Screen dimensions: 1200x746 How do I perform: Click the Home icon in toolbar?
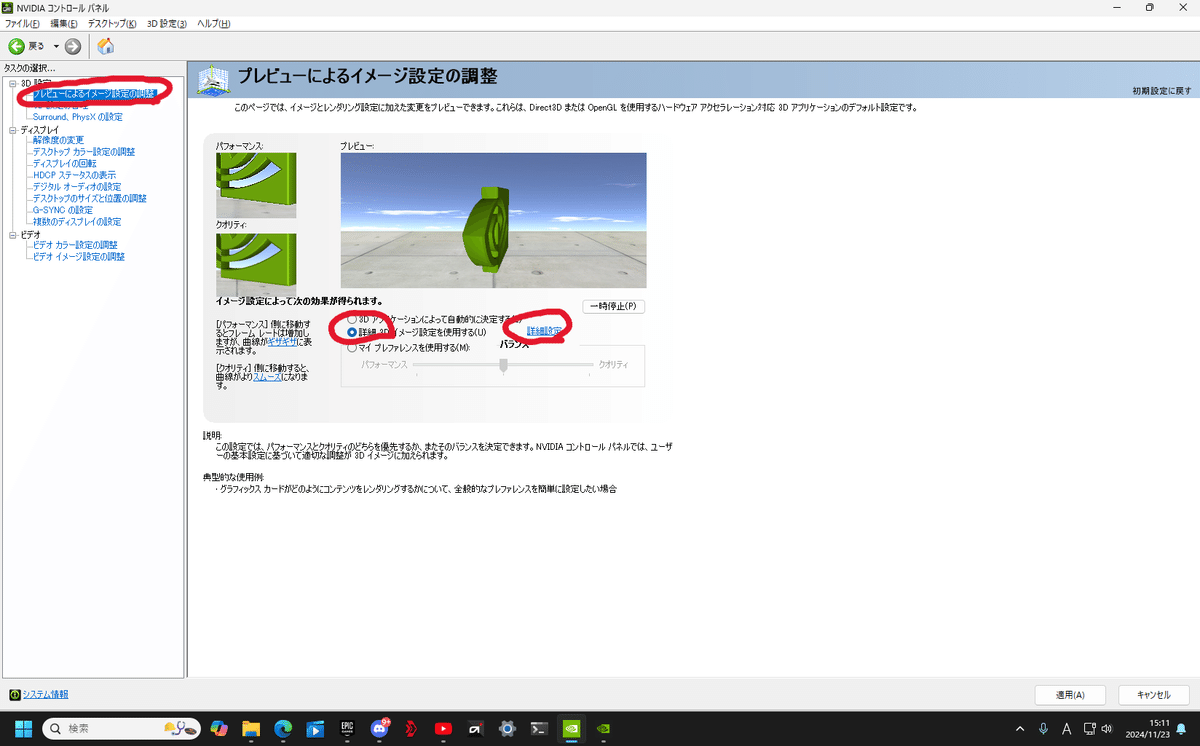105,46
